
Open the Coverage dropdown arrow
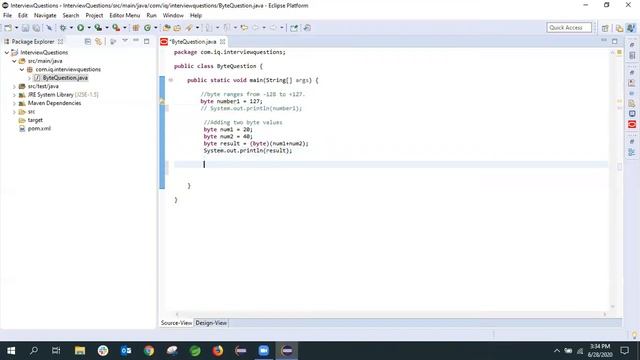coord(107,28)
